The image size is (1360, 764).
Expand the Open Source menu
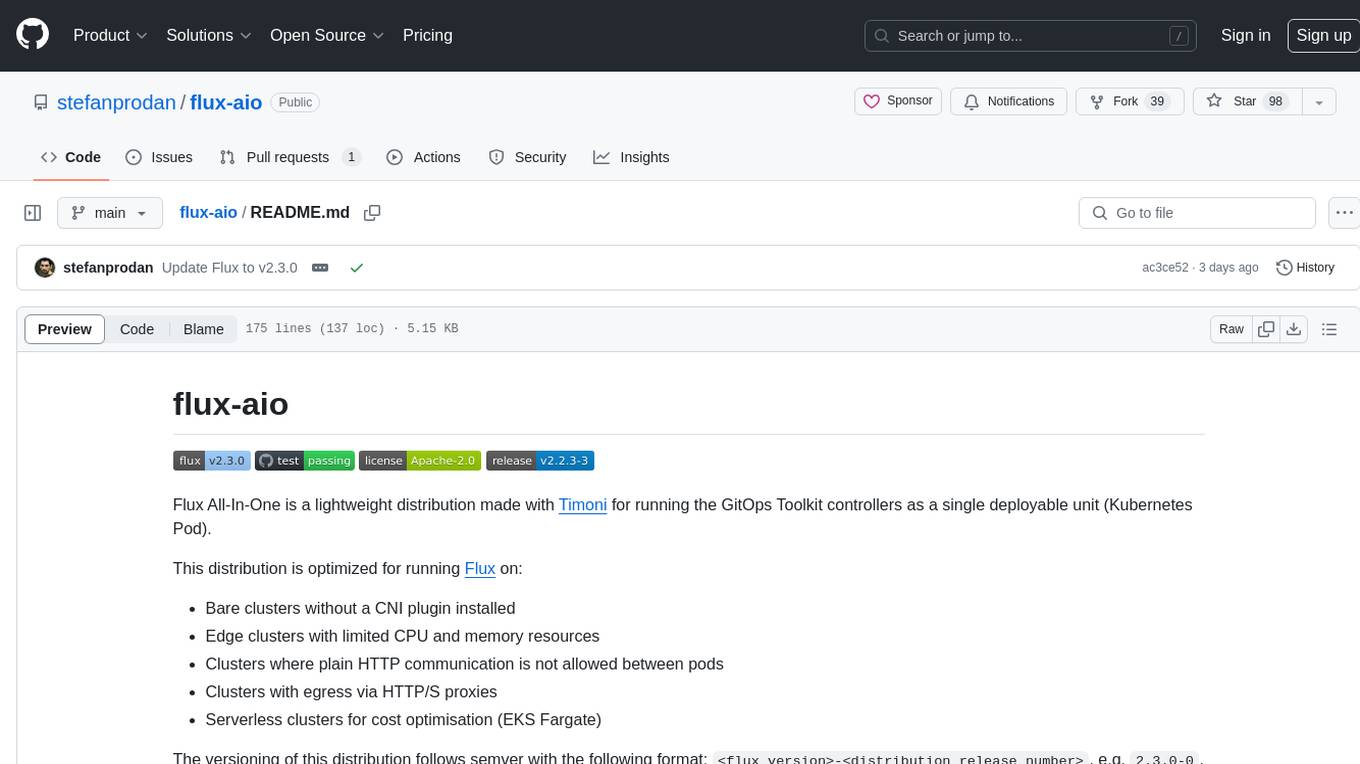point(327,35)
